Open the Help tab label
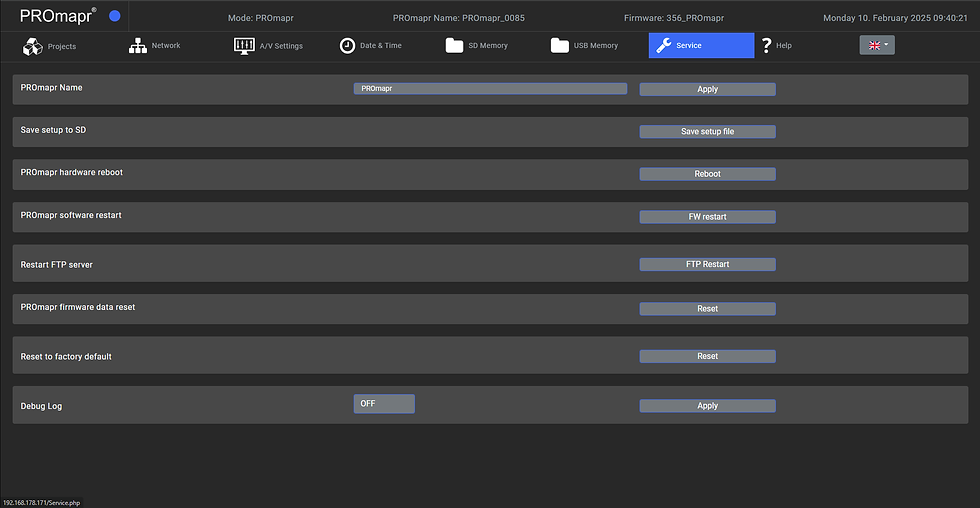 point(784,46)
